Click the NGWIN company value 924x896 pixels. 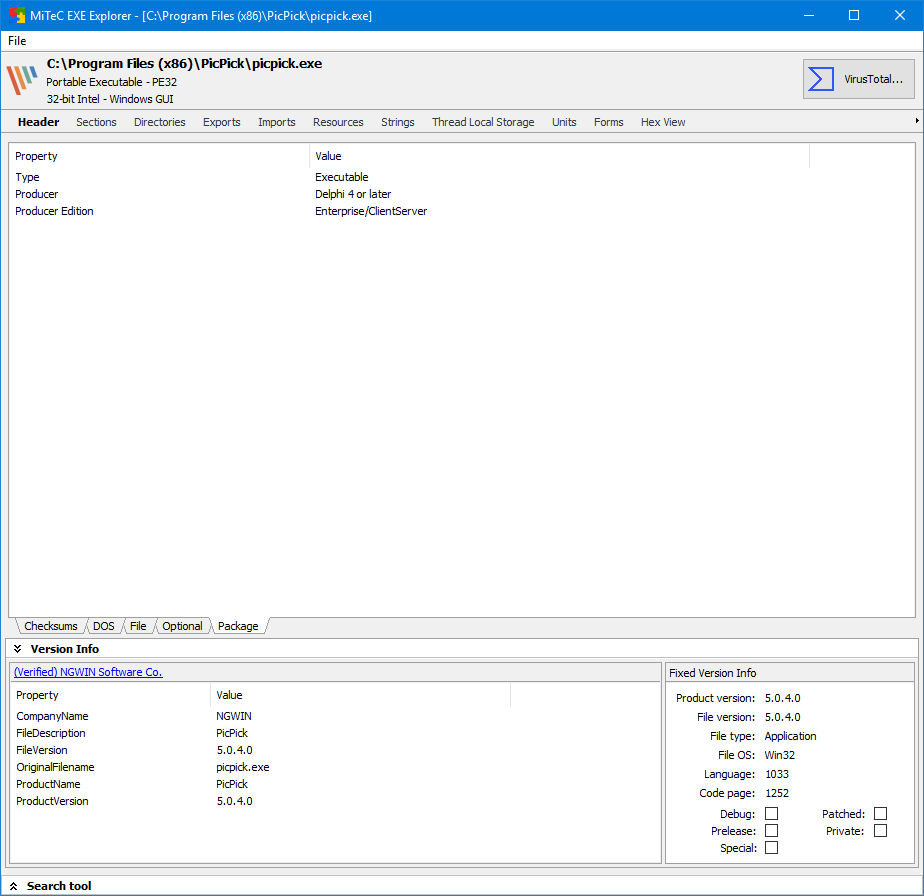click(234, 716)
